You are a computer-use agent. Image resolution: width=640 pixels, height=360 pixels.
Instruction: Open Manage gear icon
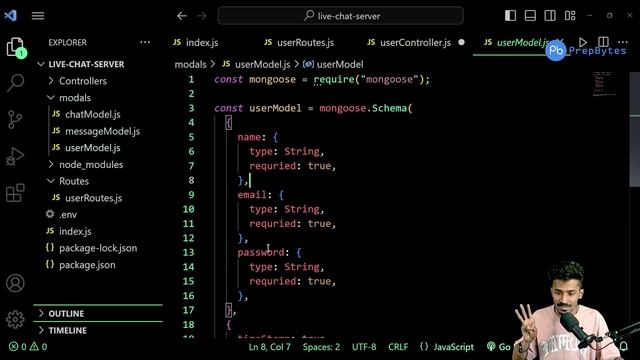(x=16, y=319)
